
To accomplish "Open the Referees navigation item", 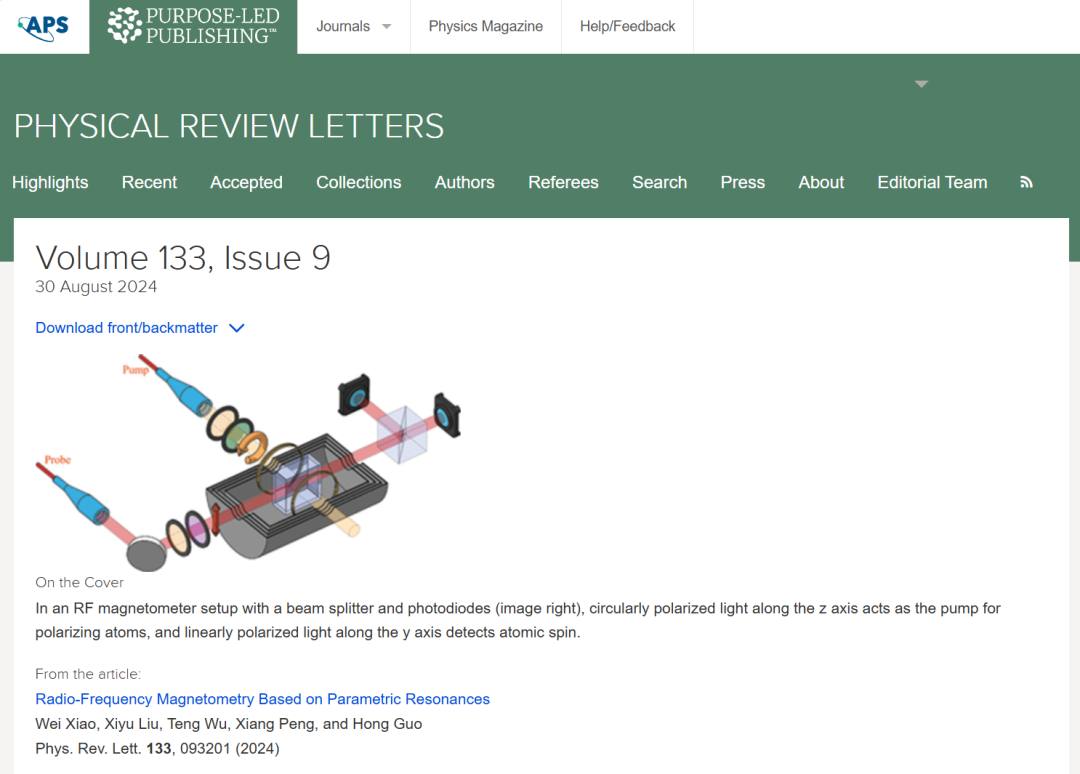I will click(563, 182).
